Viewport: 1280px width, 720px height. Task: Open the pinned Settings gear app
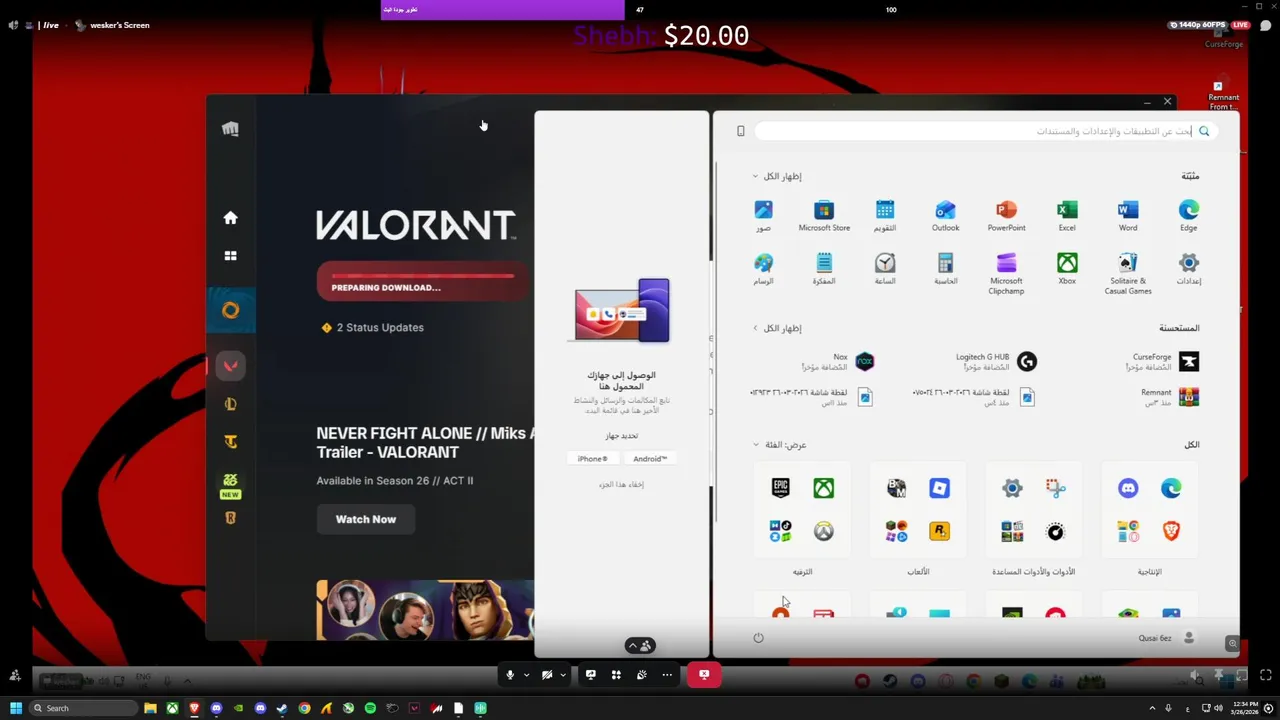[1188, 269]
